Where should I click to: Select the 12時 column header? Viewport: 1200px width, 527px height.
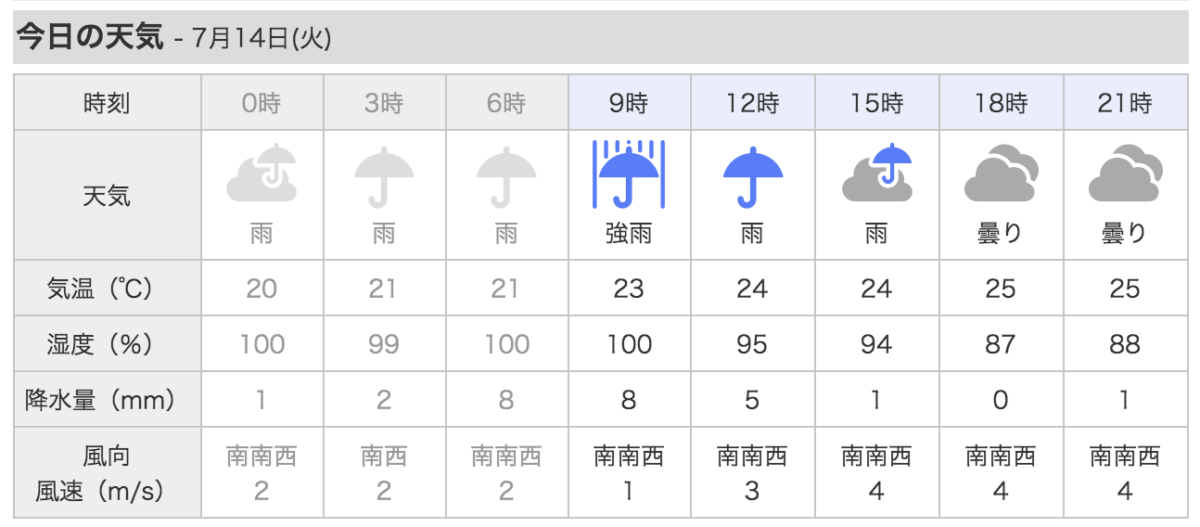click(753, 103)
